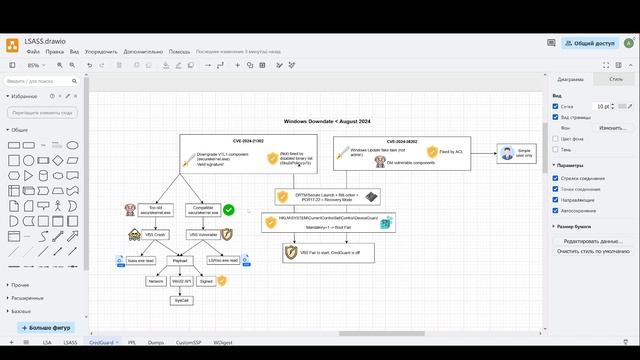This screenshot has width=640, height=360.
Task: Toggle the format panel icon
Action: click(618, 65)
